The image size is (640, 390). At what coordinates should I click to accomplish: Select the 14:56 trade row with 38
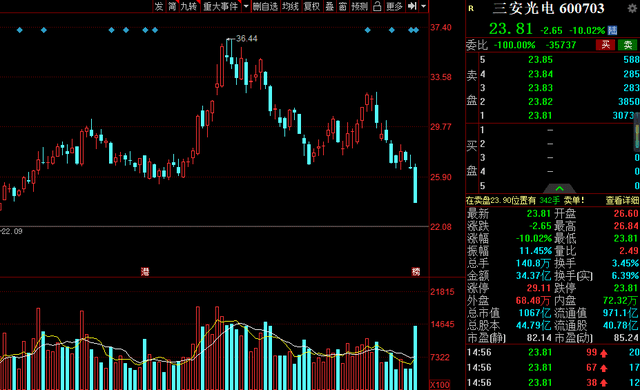(553, 383)
